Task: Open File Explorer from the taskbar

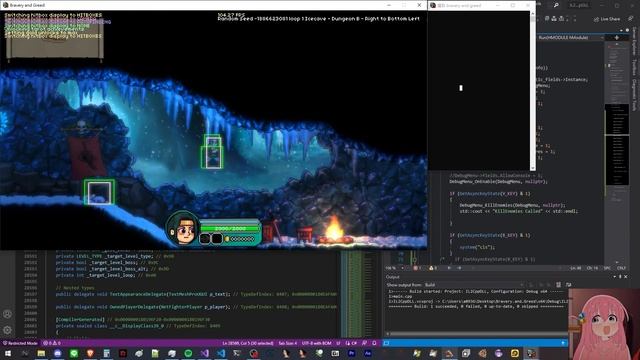Action: 41,353
